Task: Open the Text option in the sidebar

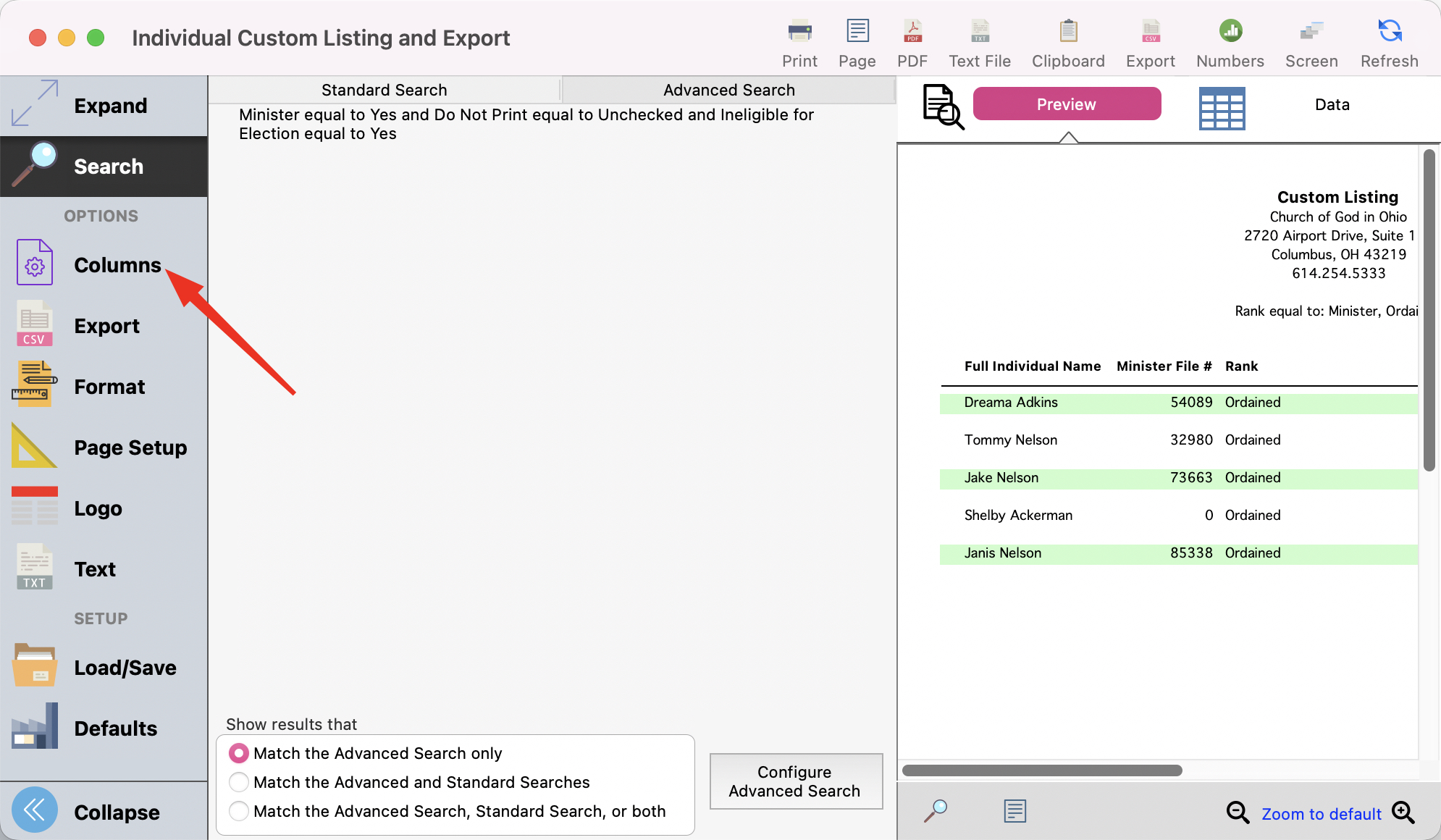Action: pos(104,569)
